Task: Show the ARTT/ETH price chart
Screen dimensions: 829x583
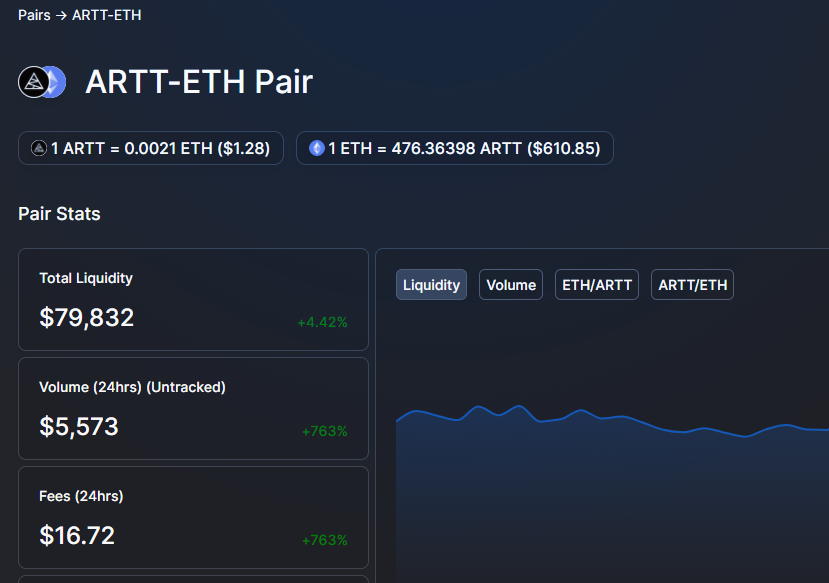Action: click(693, 285)
